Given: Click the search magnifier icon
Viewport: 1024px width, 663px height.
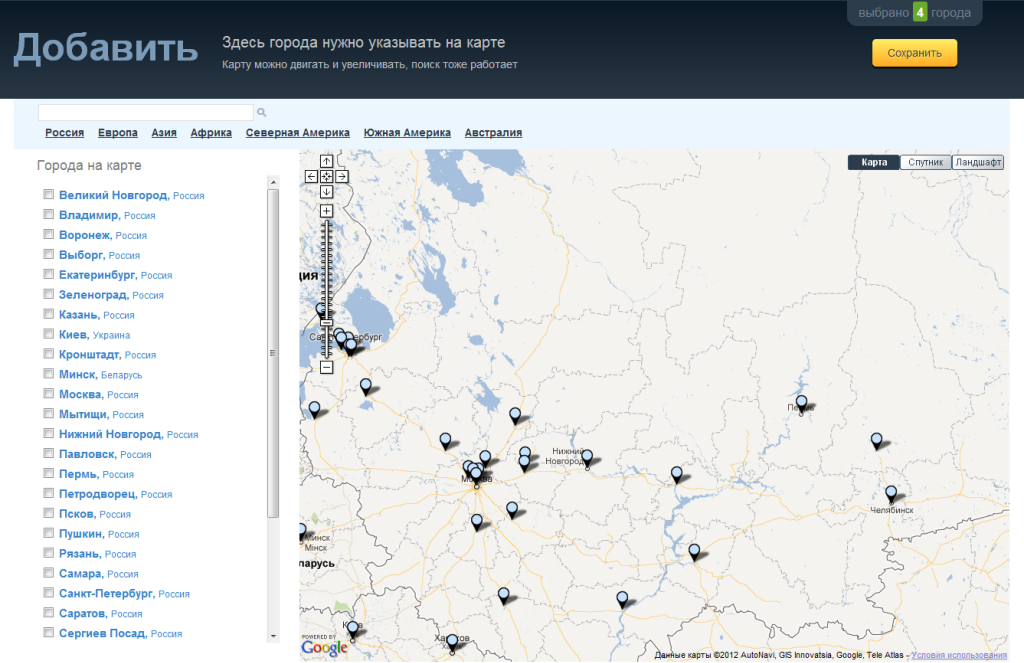Looking at the screenshot, I should 262,113.
